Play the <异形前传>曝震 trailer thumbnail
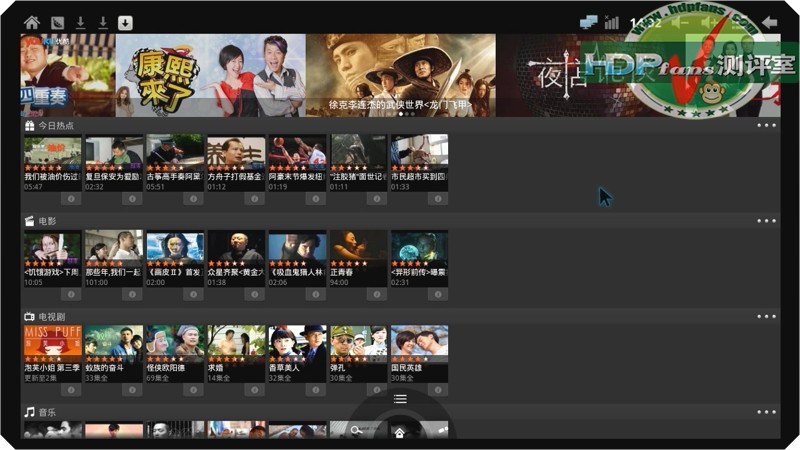Viewport: 800px width, 450px height. click(x=419, y=247)
